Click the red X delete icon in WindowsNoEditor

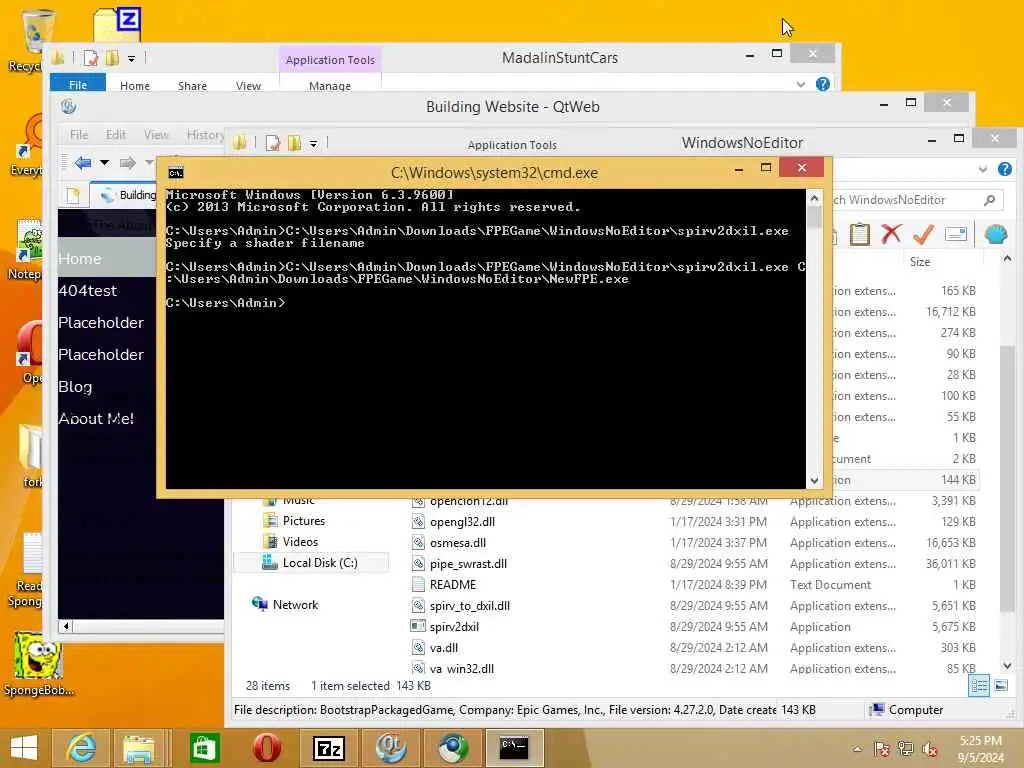click(891, 234)
